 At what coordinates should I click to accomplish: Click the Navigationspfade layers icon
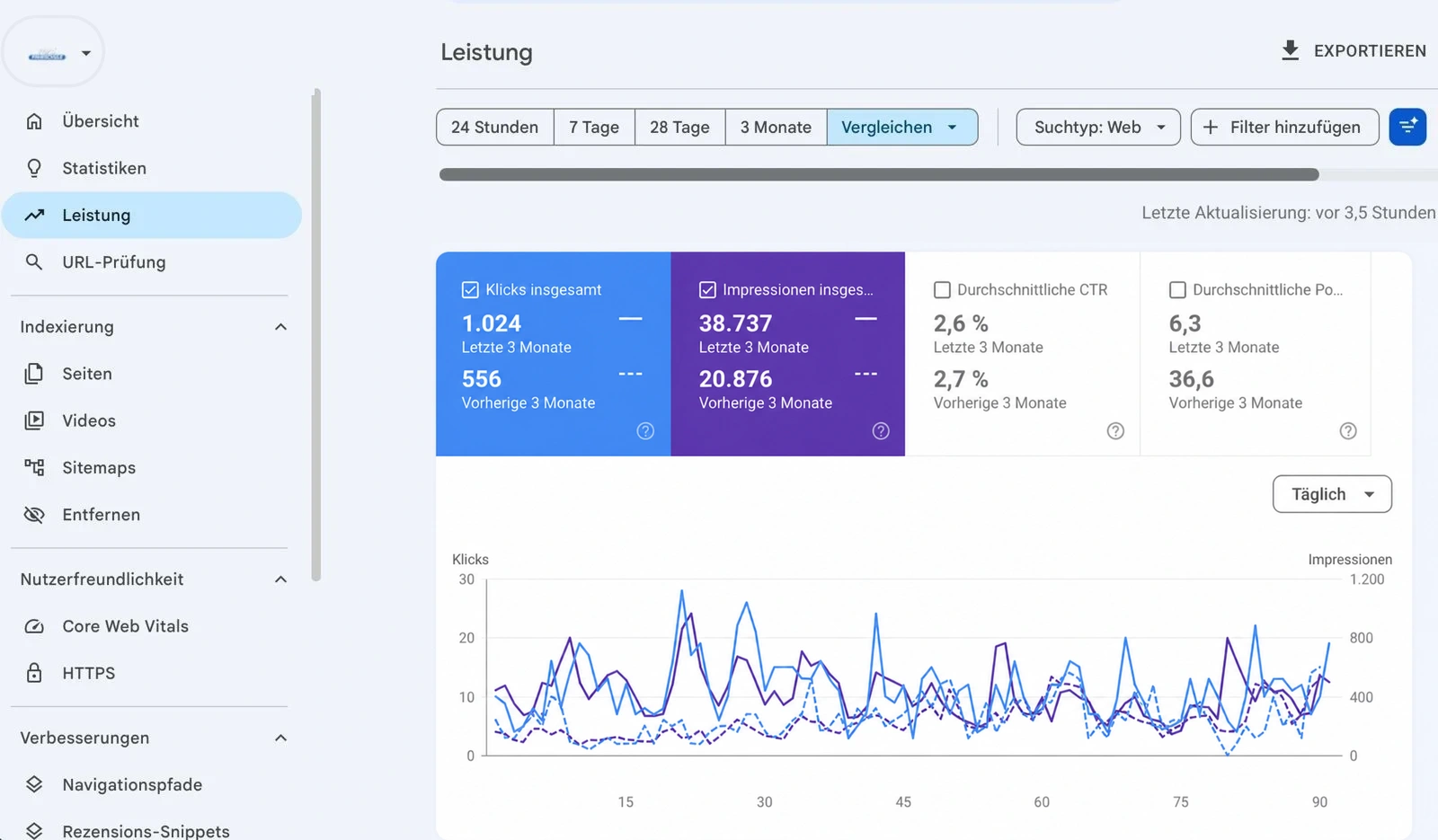pyautogui.click(x=34, y=784)
